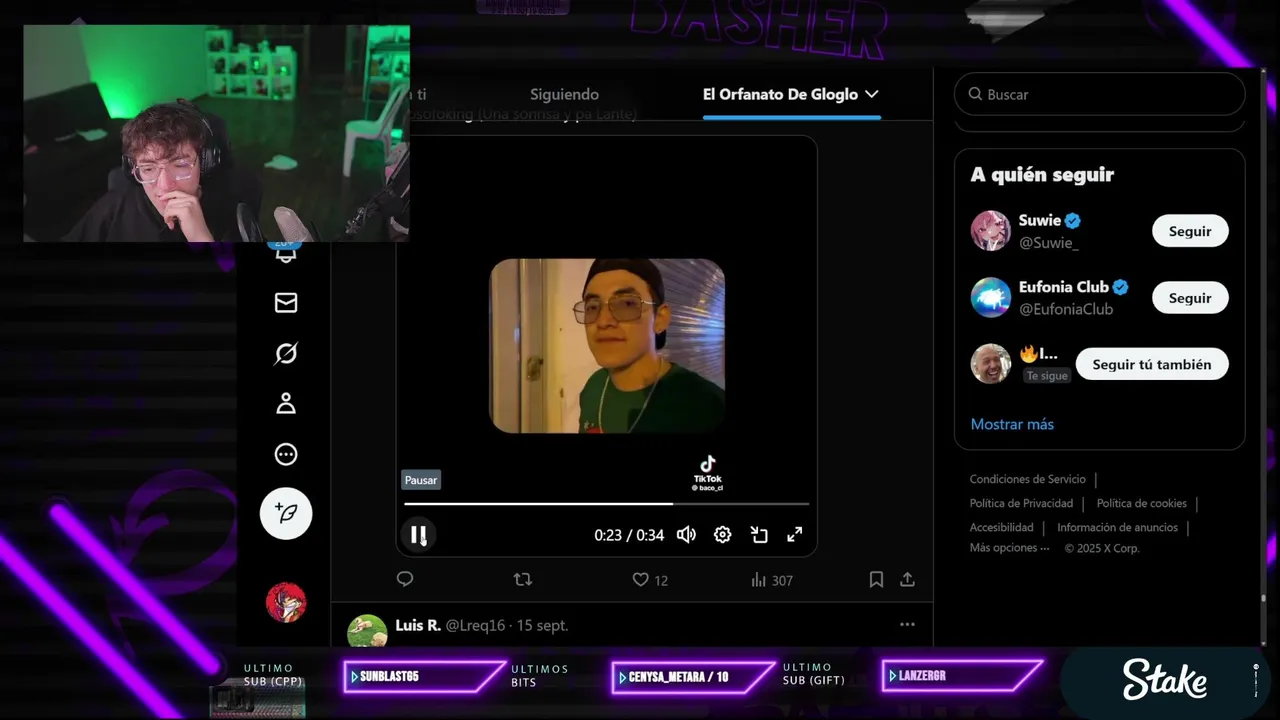This screenshot has width=1280, height=720.
Task: Open Política de cookies link
Action: (x=1141, y=503)
